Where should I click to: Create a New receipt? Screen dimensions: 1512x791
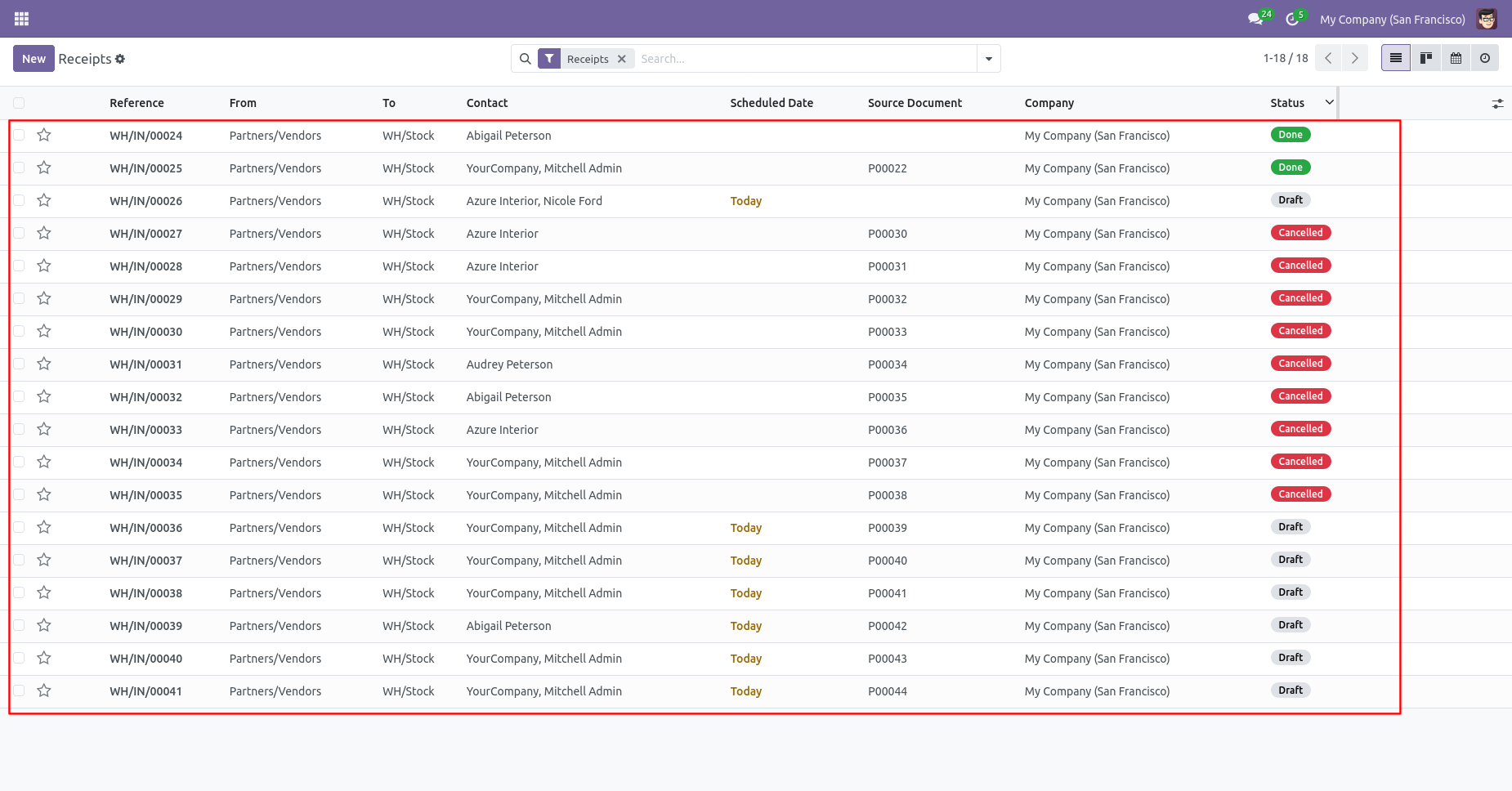pyautogui.click(x=34, y=59)
